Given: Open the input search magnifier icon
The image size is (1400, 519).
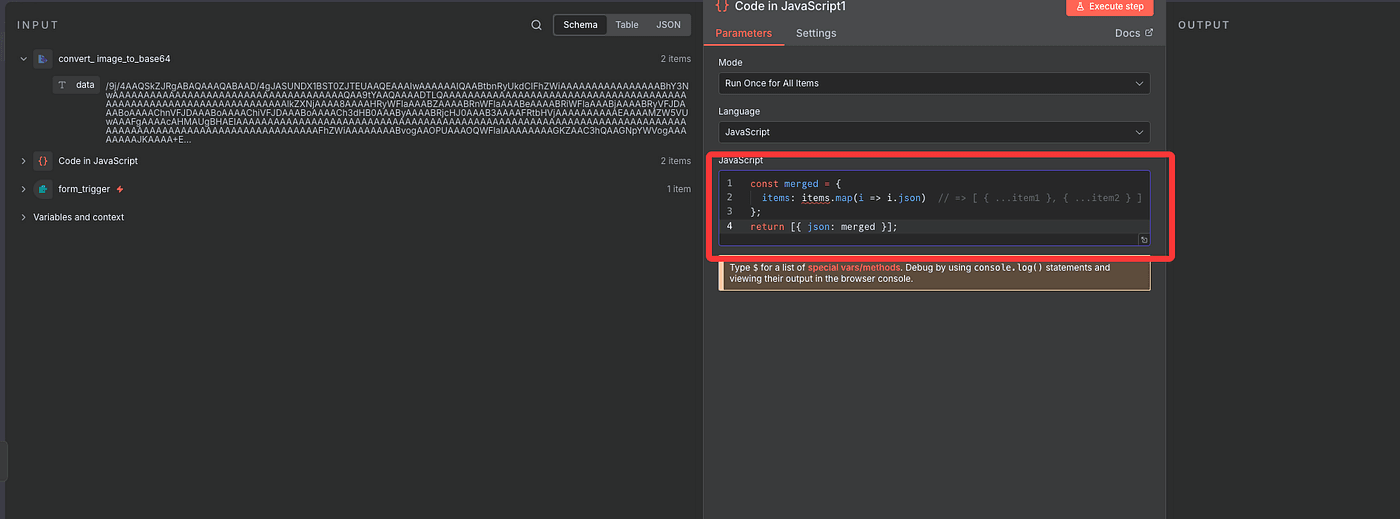Looking at the screenshot, I should coord(537,25).
